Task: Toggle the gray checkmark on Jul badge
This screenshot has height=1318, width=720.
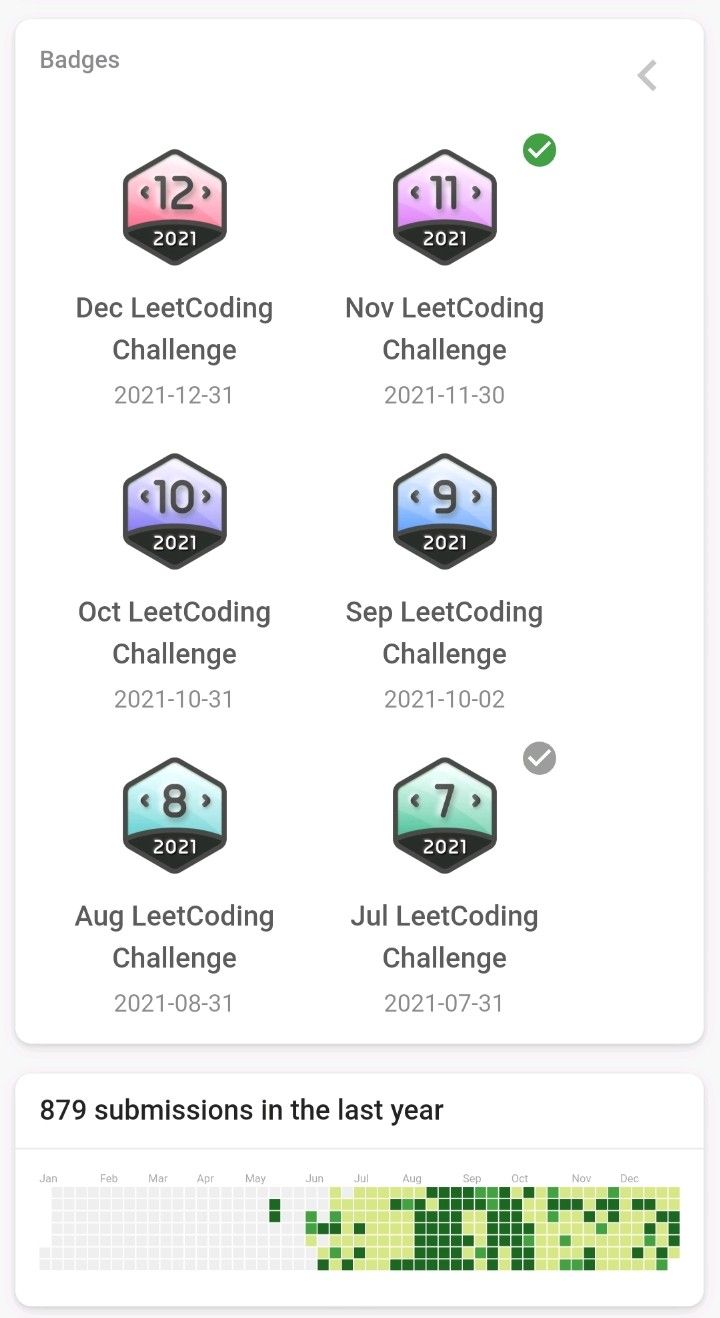Action: (539, 758)
